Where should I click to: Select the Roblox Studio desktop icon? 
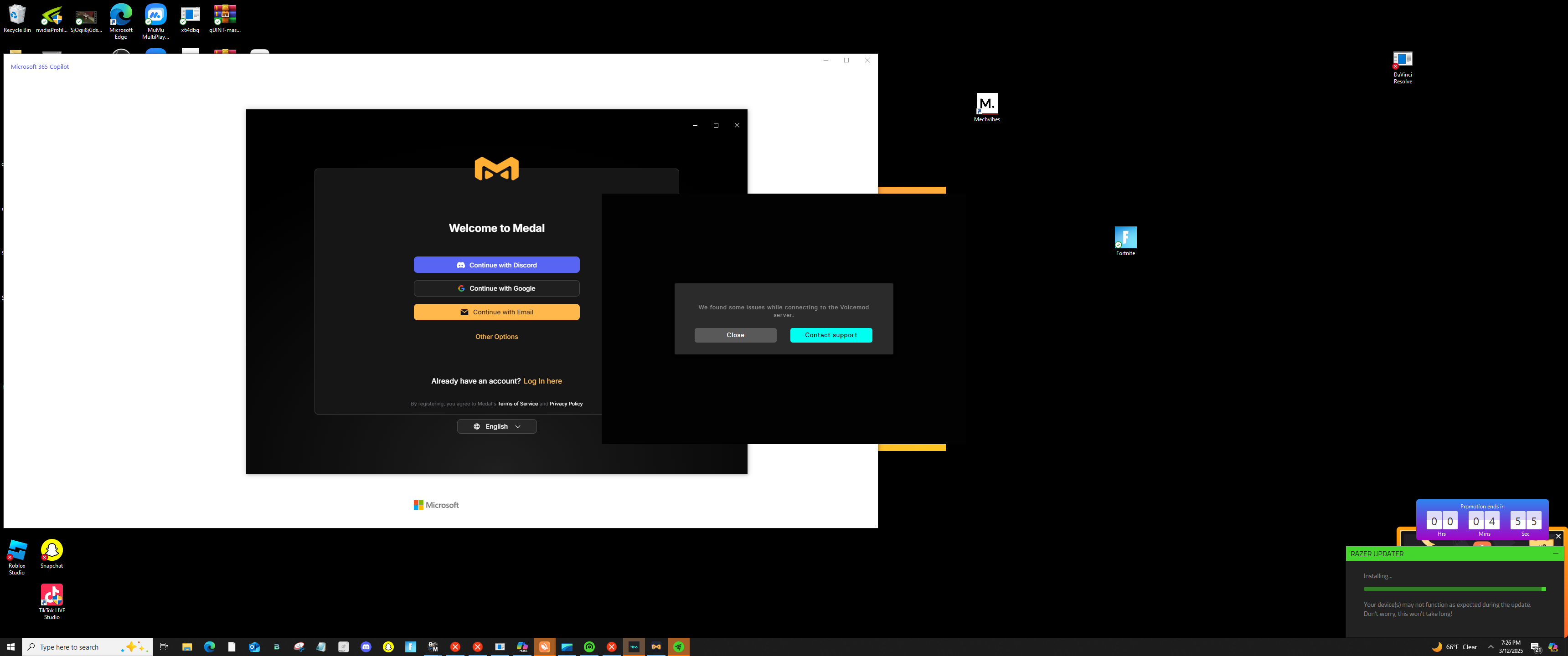click(x=17, y=557)
